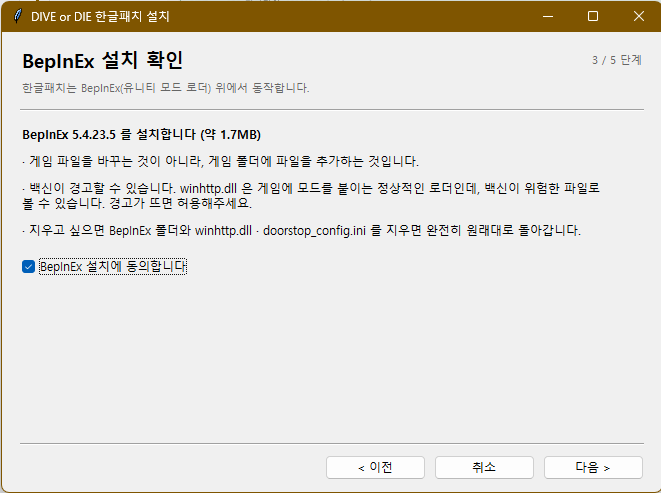Click the window title DIVE or DIE 한글패치 설치
The width and height of the screenshot is (661, 493).
tap(100, 16)
